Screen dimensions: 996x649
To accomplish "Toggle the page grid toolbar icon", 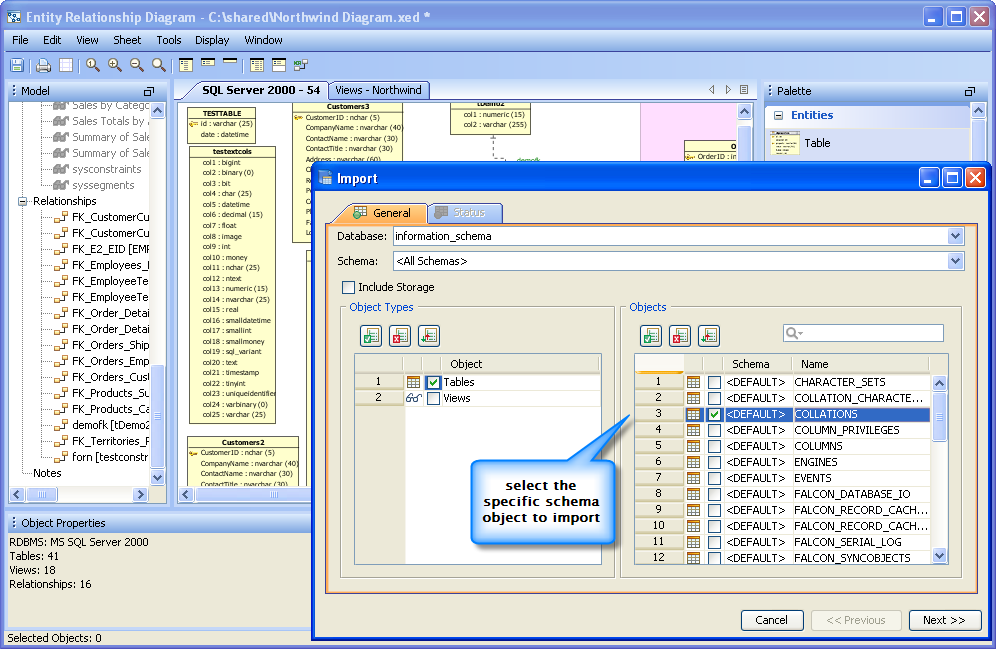I will click(x=65, y=65).
